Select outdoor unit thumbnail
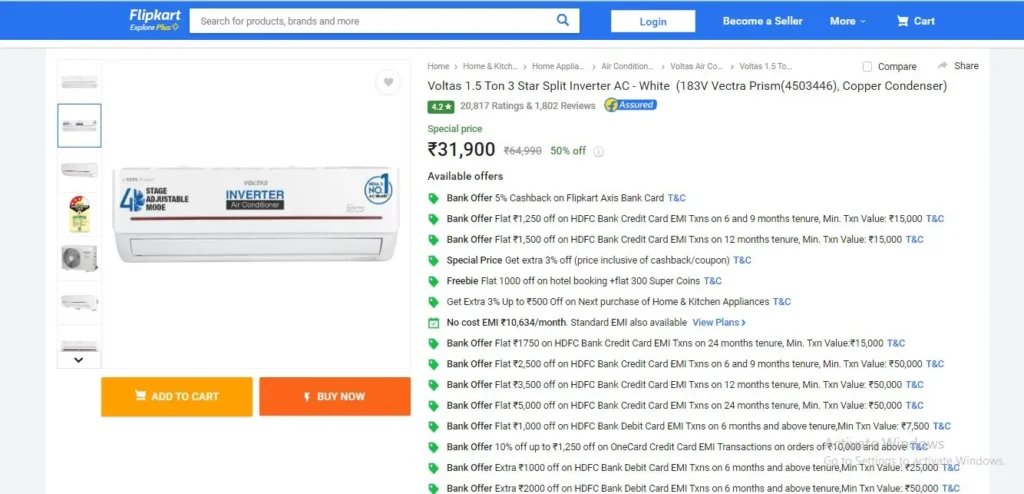The height and width of the screenshot is (494, 1024). pos(79,259)
